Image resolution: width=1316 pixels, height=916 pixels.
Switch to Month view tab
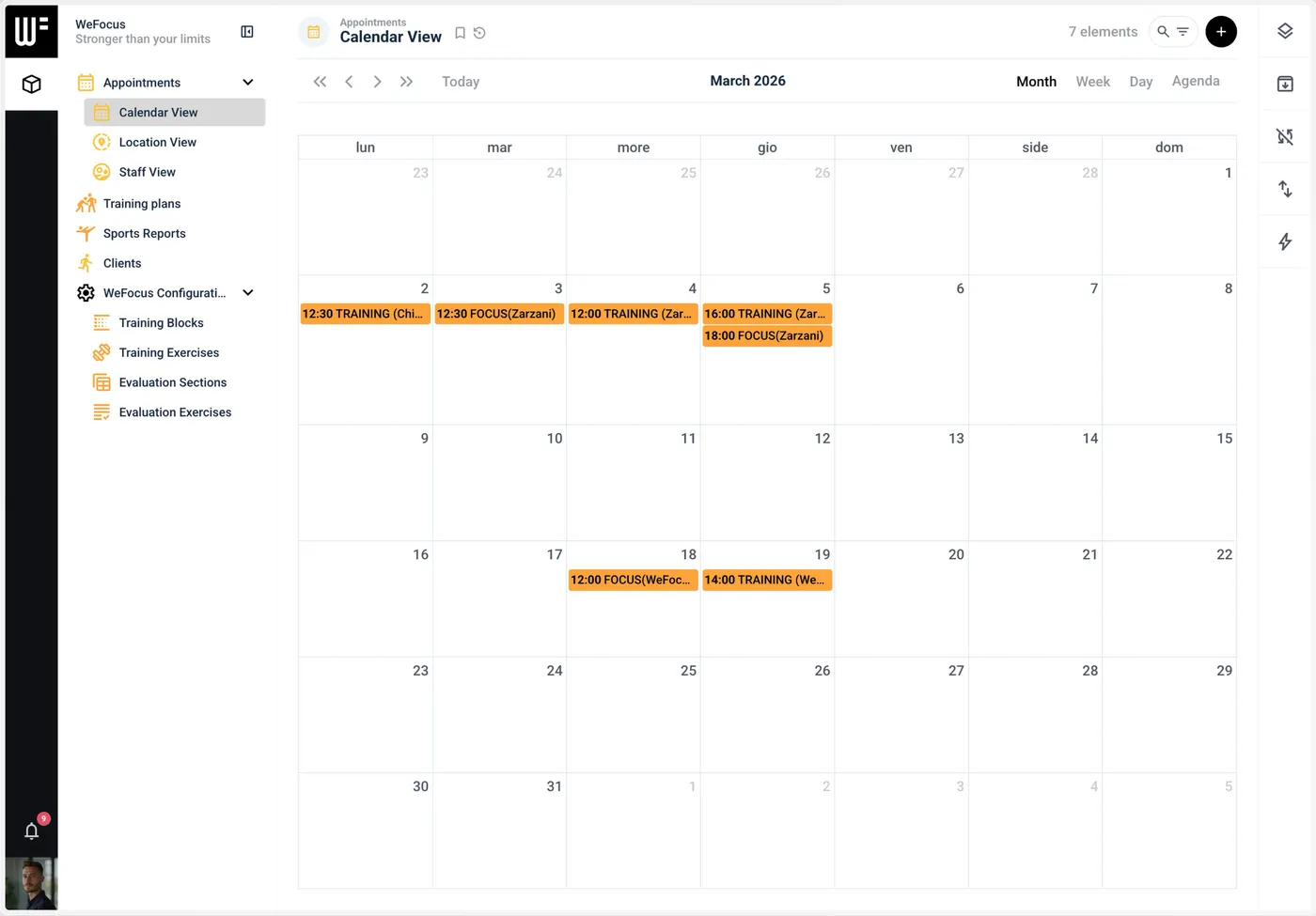tap(1036, 82)
